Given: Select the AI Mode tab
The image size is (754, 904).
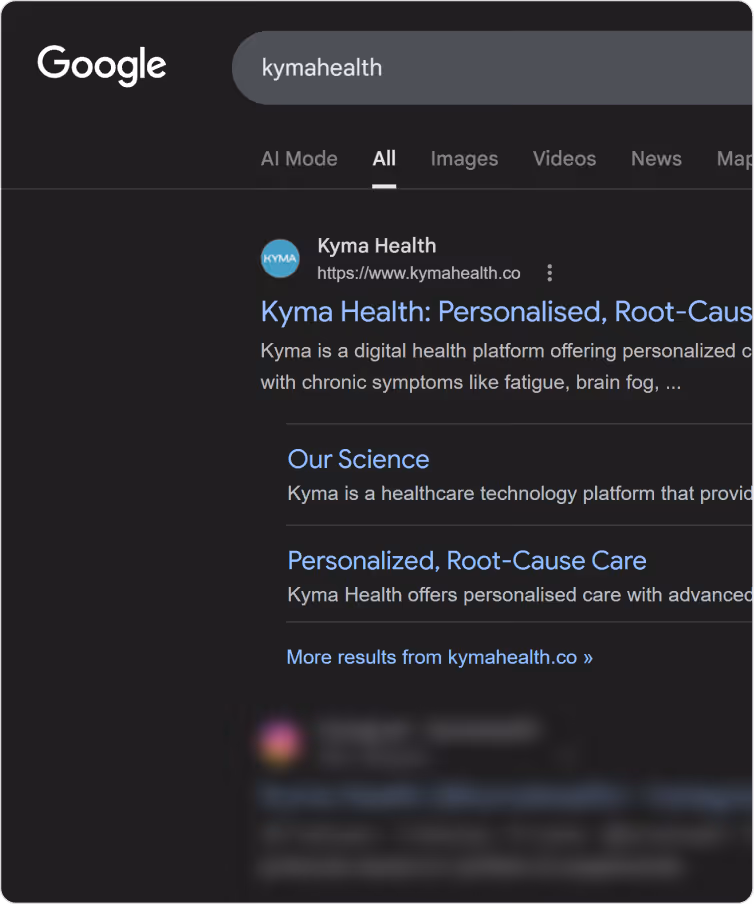Looking at the screenshot, I should point(299,158).
